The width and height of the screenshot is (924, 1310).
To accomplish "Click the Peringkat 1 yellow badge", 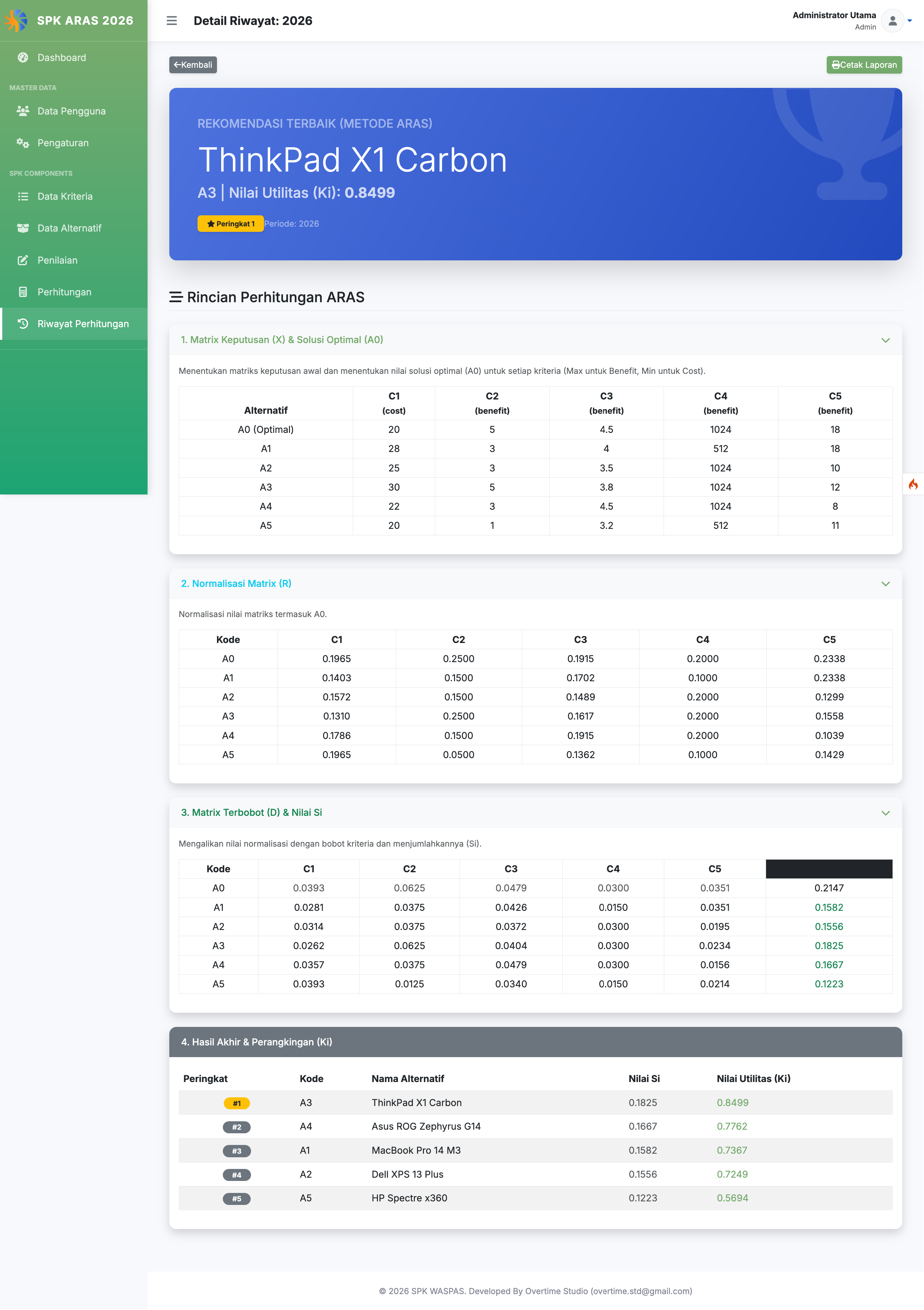I will (231, 224).
